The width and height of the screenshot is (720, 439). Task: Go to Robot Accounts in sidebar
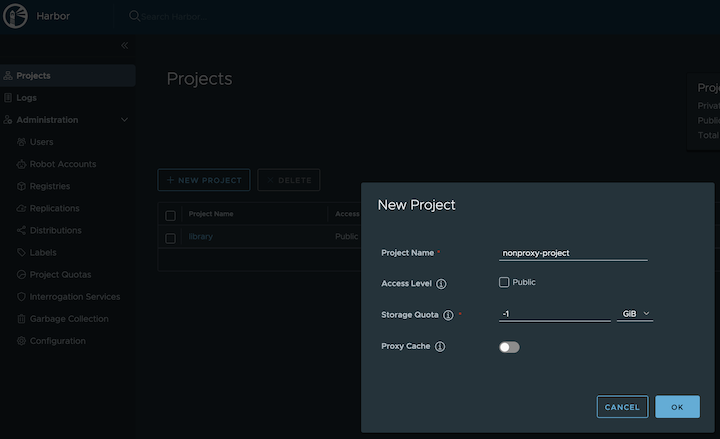[63, 164]
